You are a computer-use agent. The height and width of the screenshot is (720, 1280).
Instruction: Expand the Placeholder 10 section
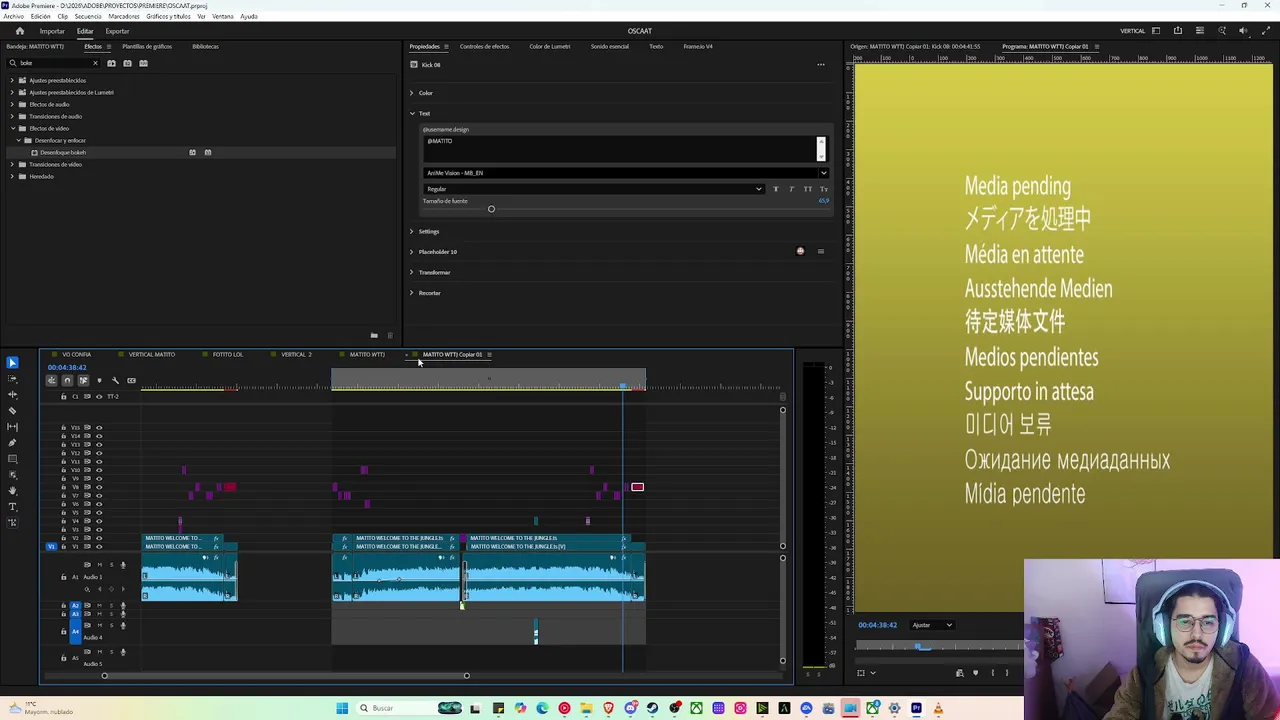point(411,252)
